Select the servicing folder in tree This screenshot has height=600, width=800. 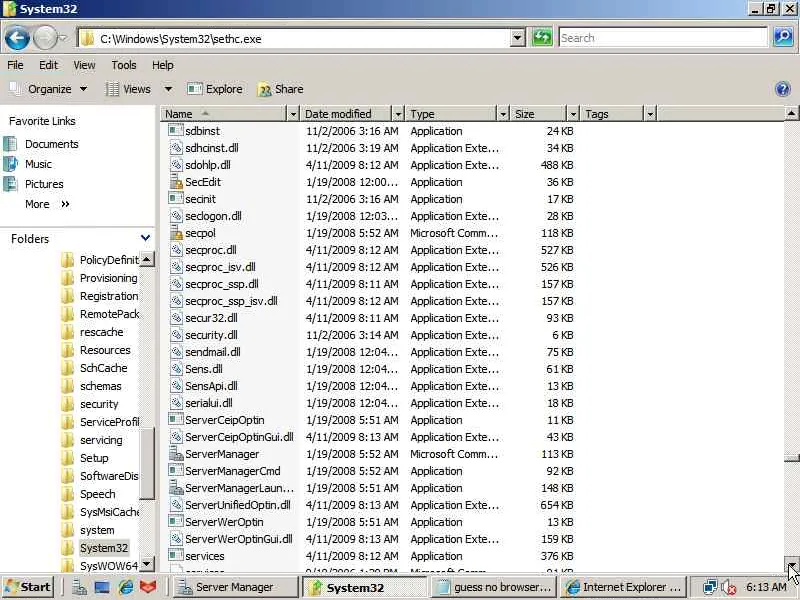[x=101, y=440]
